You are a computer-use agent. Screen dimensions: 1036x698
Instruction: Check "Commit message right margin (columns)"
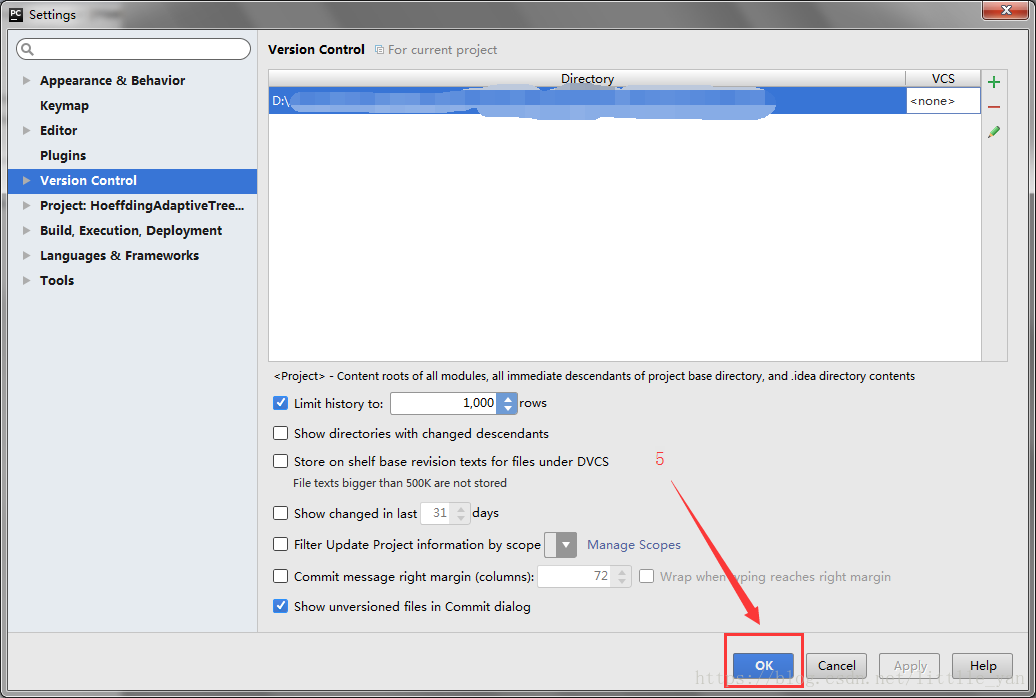pos(280,577)
